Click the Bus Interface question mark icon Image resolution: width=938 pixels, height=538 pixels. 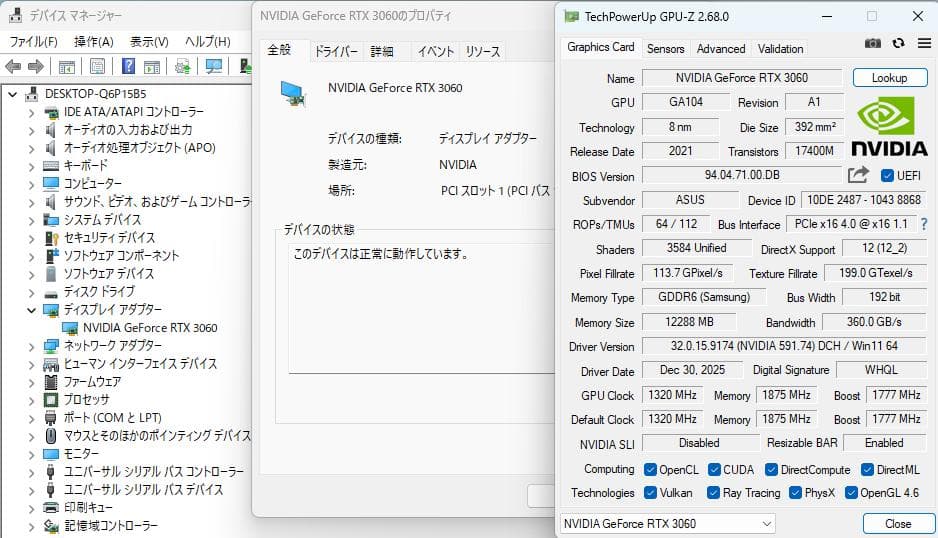click(x=924, y=224)
